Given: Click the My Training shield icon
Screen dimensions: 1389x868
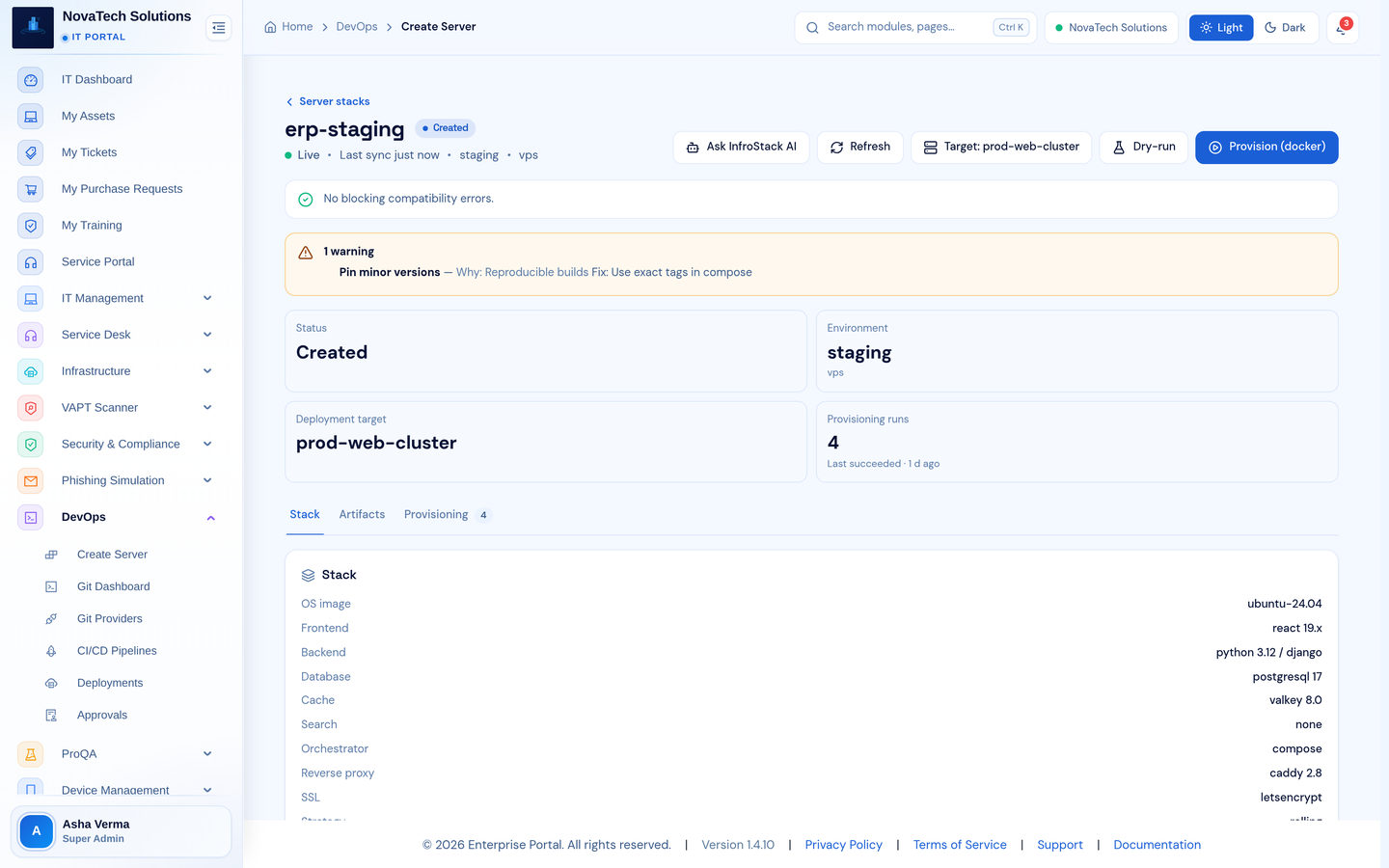Looking at the screenshot, I should (x=31, y=226).
